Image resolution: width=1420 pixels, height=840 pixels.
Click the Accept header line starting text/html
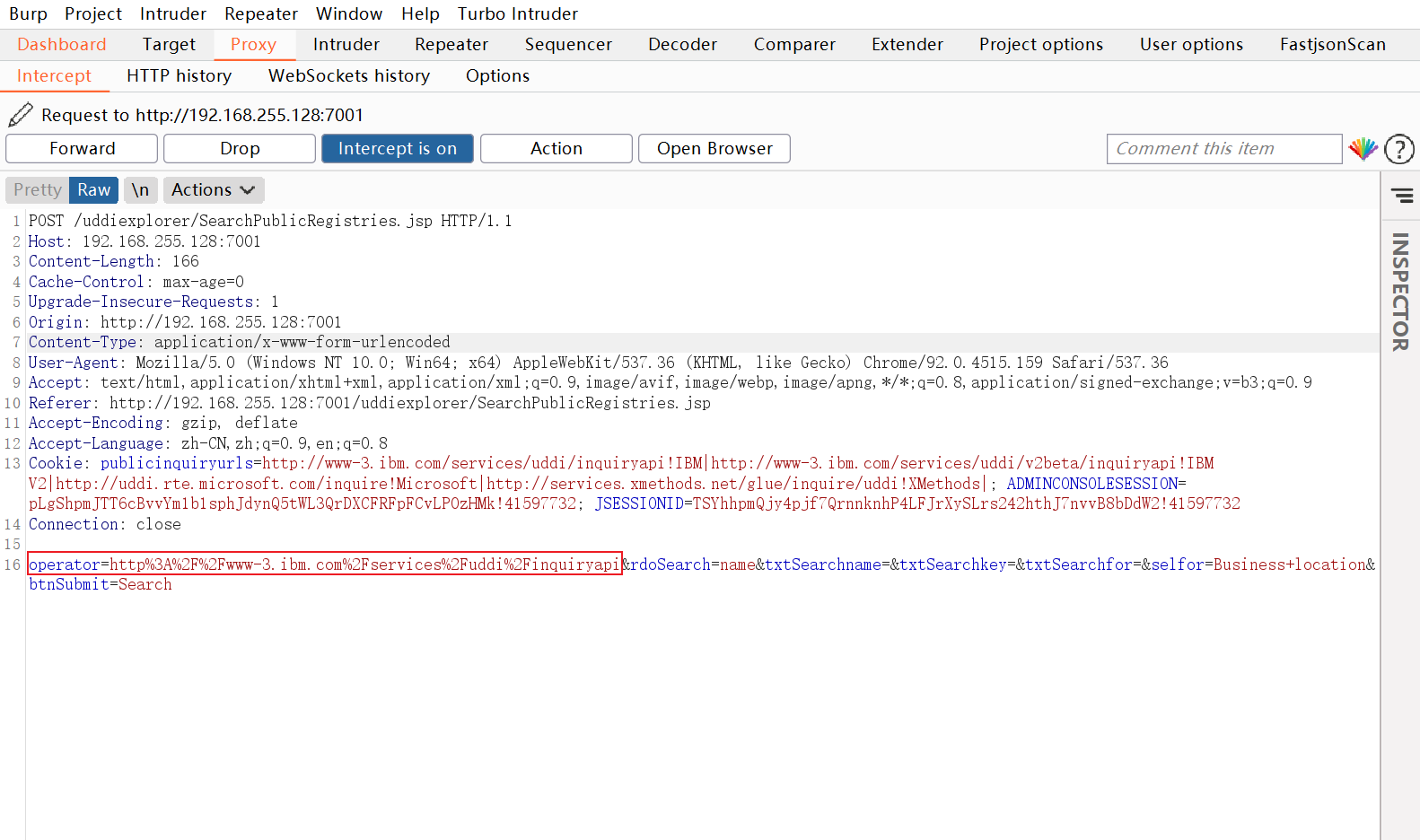click(x=671, y=382)
